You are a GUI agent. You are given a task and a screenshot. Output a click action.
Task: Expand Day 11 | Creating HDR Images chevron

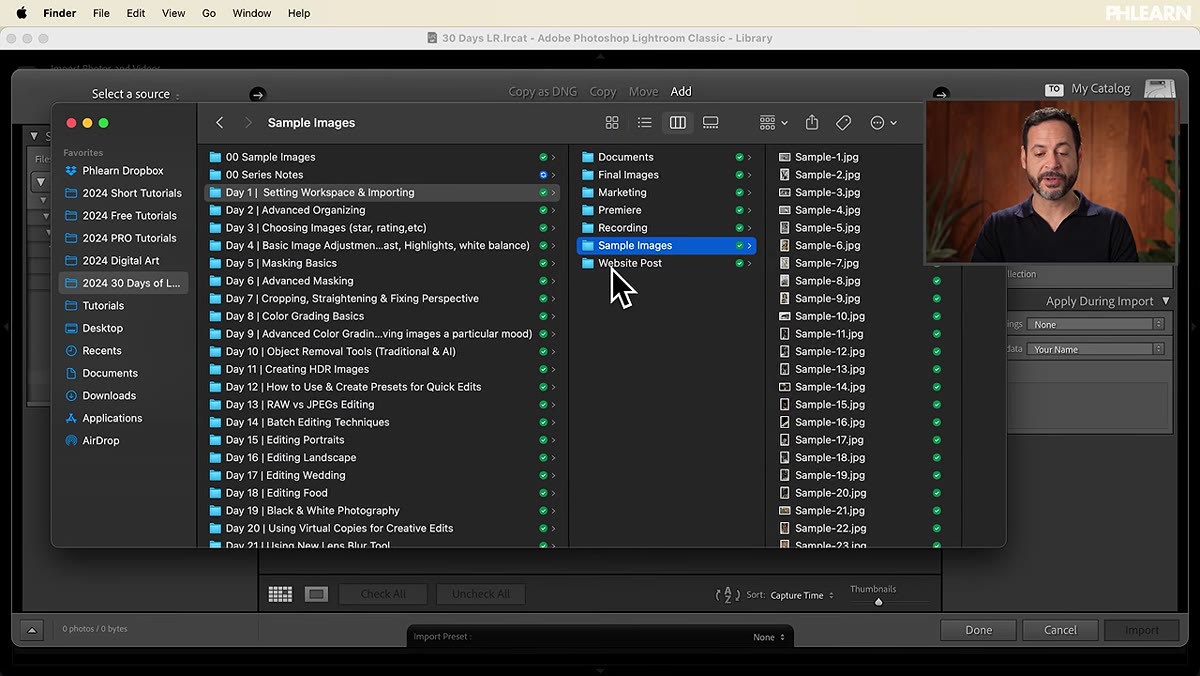(x=553, y=369)
